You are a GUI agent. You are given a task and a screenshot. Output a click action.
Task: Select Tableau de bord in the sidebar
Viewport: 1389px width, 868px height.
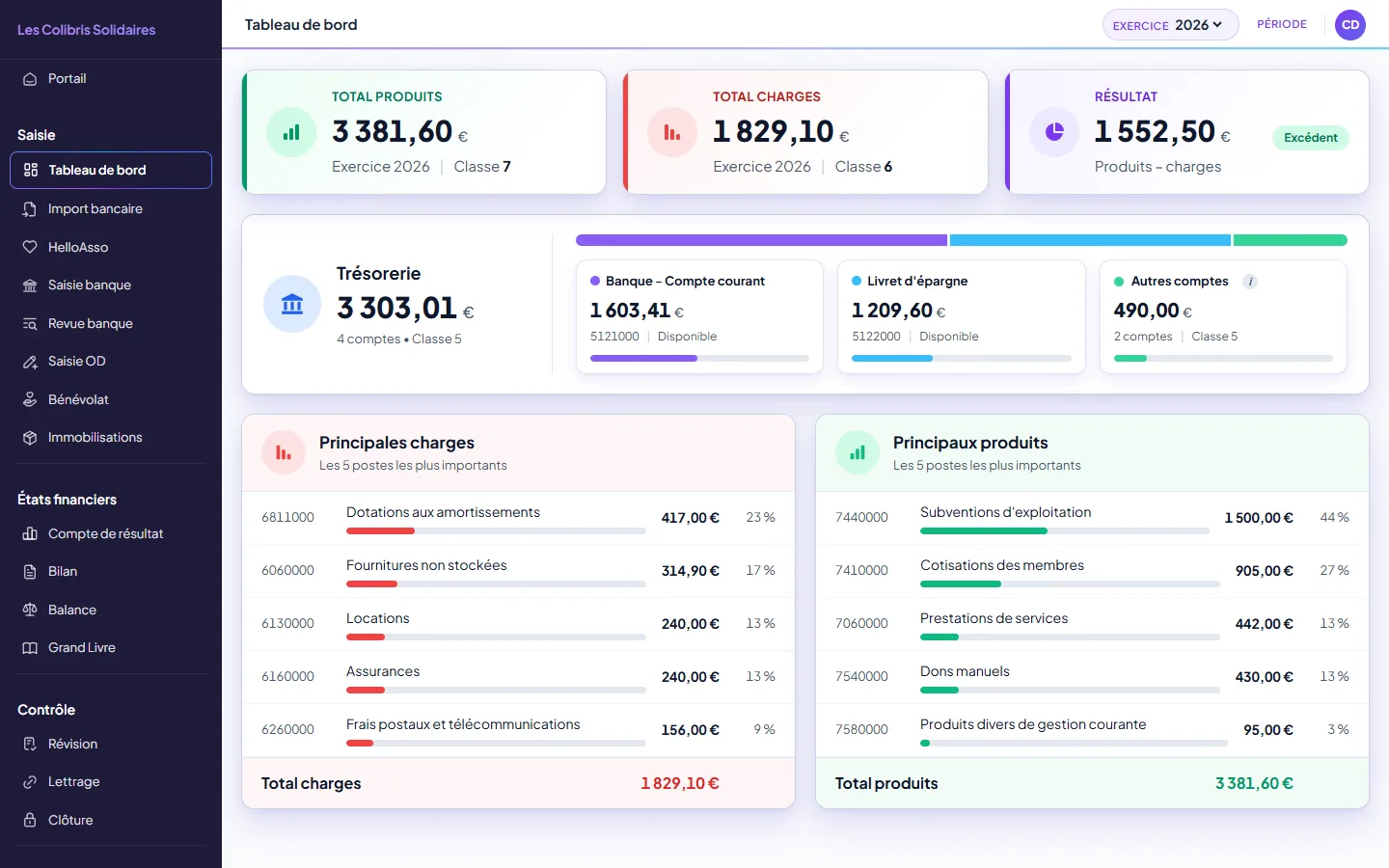pos(111,170)
